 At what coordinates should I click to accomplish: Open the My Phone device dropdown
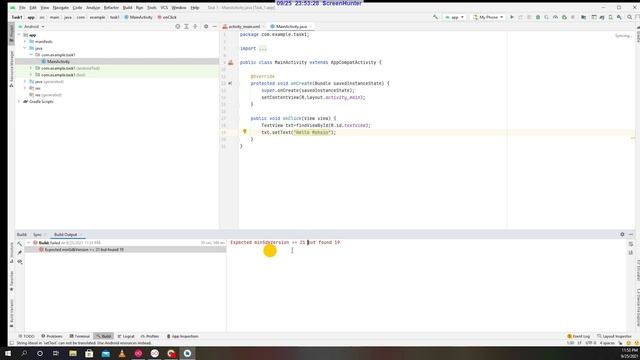click(488, 17)
